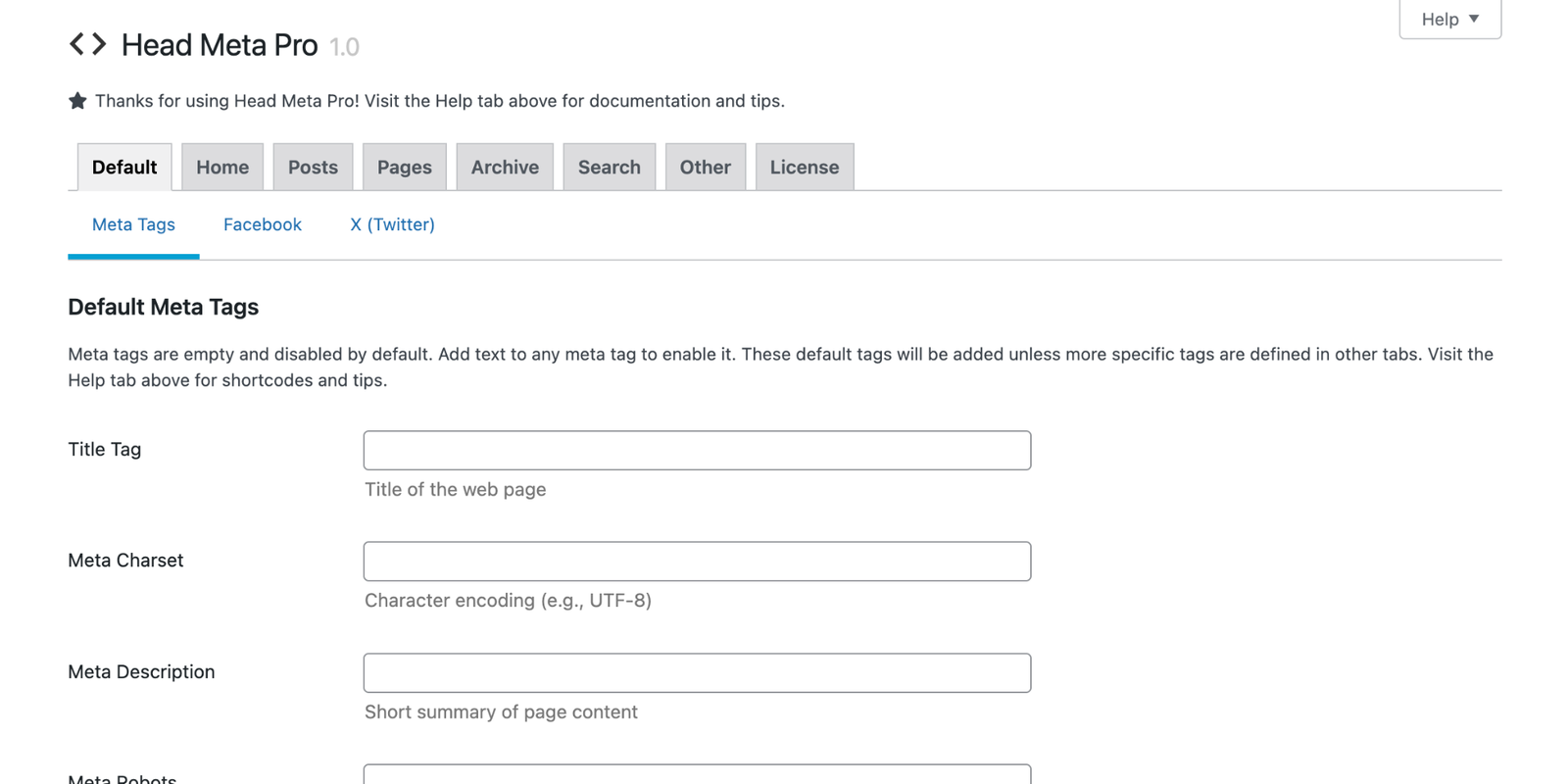Viewport: 1568px width, 784px height.
Task: Switch to the Search tab
Action: point(610,167)
